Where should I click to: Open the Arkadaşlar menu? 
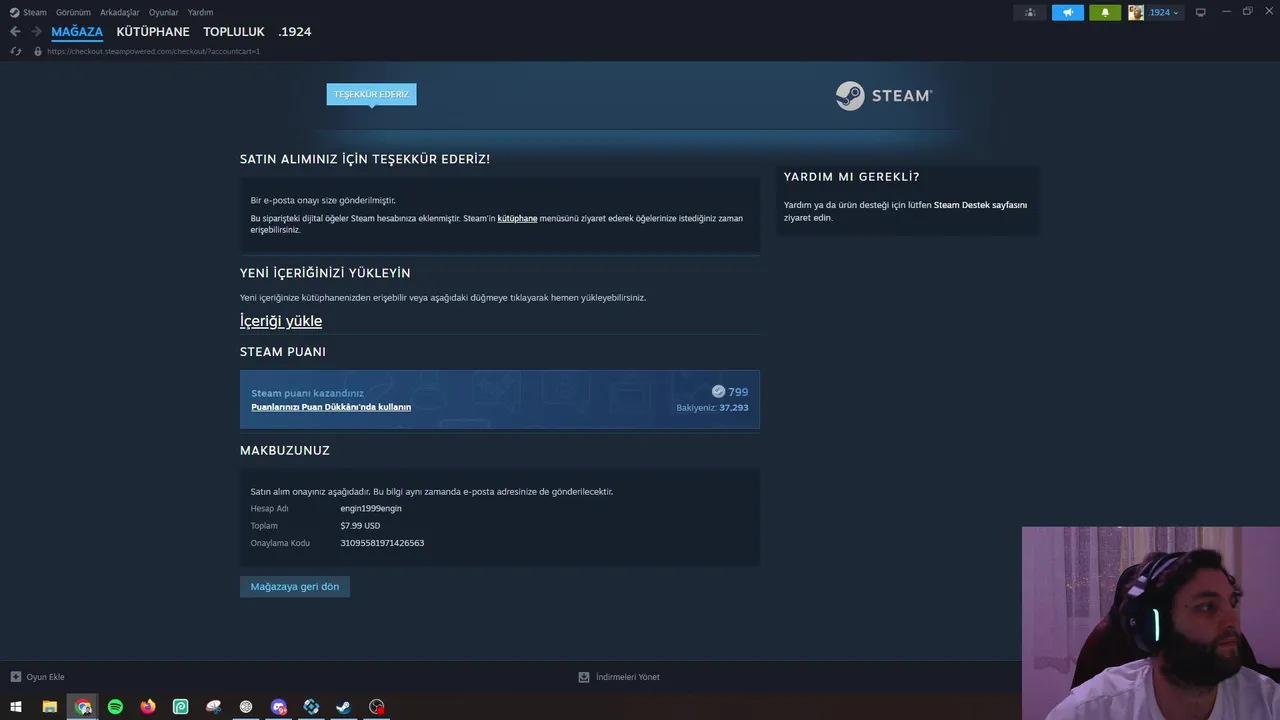pos(120,12)
